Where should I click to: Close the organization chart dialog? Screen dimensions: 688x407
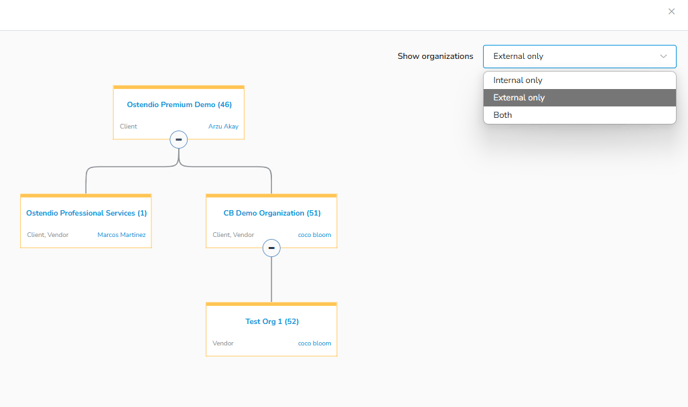[671, 11]
